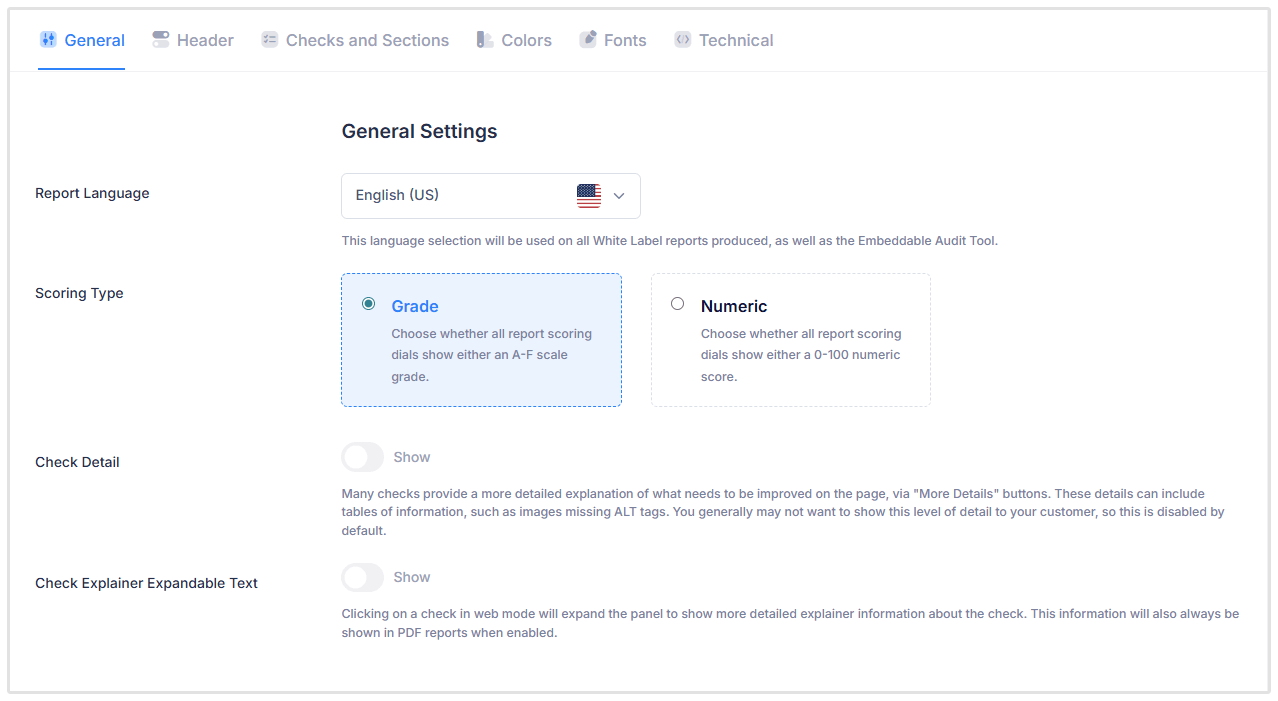The width and height of the screenshot is (1278, 701).
Task: Click the General tab sliders icon
Action: point(48,40)
